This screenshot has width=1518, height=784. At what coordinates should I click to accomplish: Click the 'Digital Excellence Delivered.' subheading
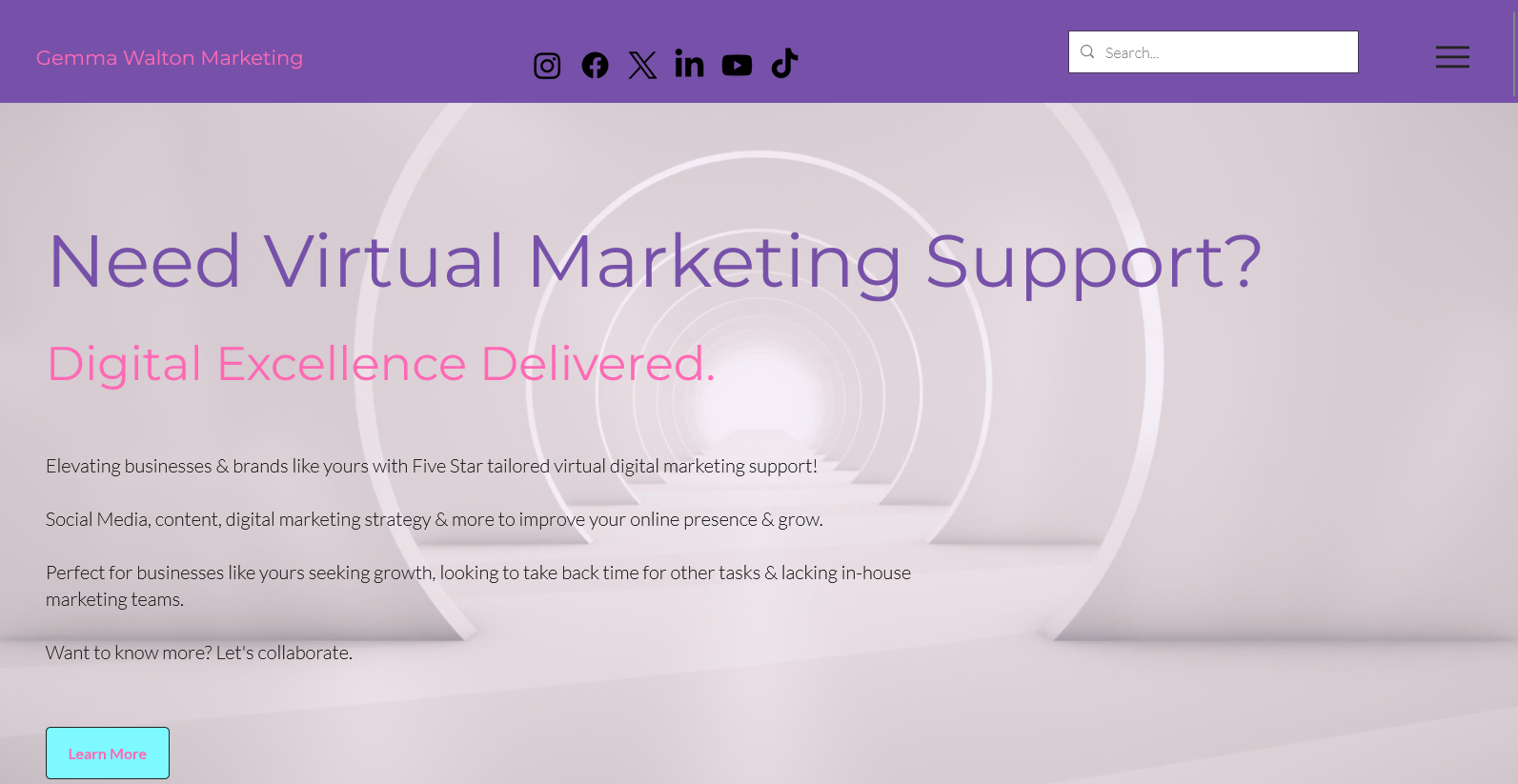381,364
